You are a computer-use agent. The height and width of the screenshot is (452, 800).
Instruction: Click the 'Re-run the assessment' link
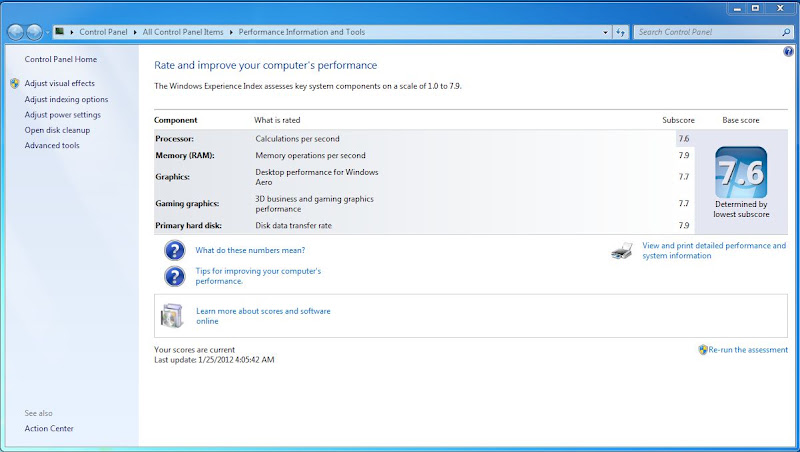[x=748, y=350]
